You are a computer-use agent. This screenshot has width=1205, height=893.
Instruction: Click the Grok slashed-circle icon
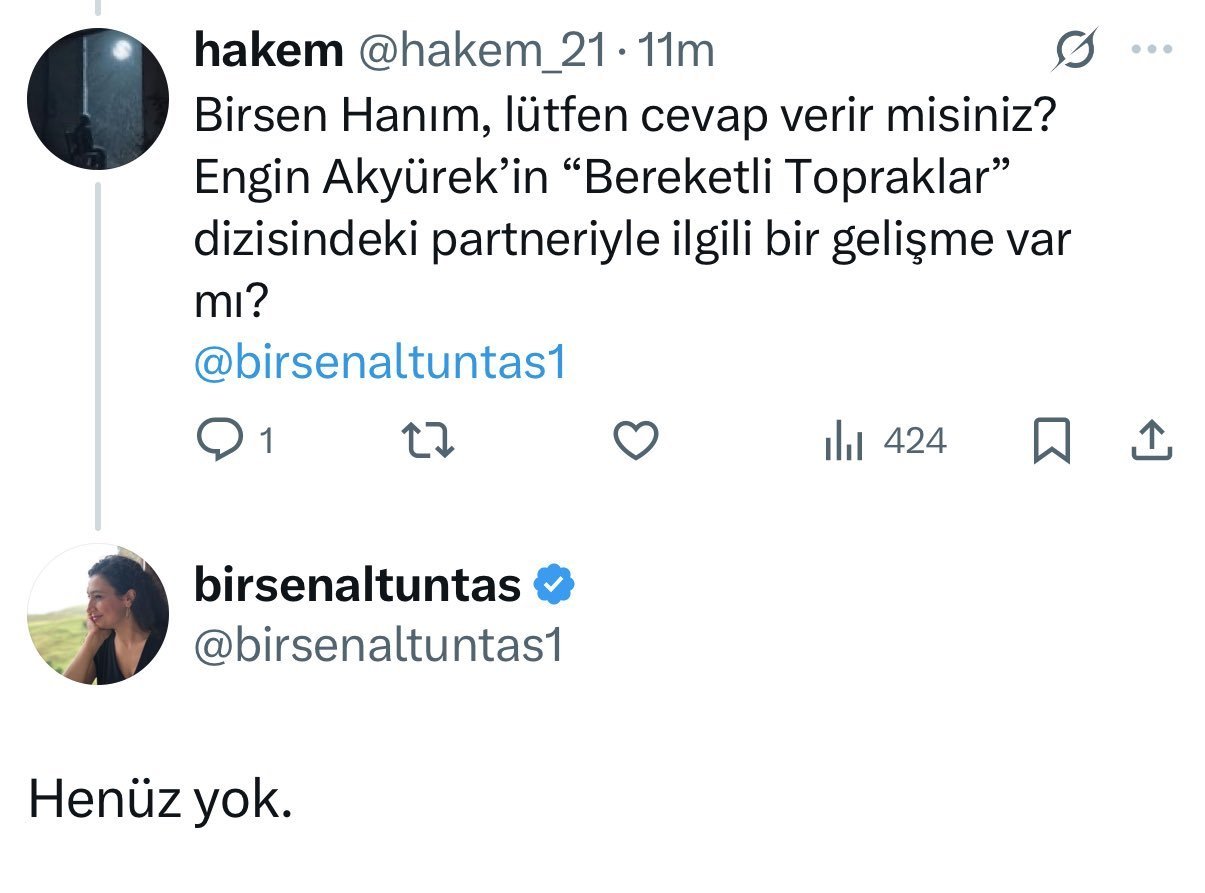(1078, 51)
